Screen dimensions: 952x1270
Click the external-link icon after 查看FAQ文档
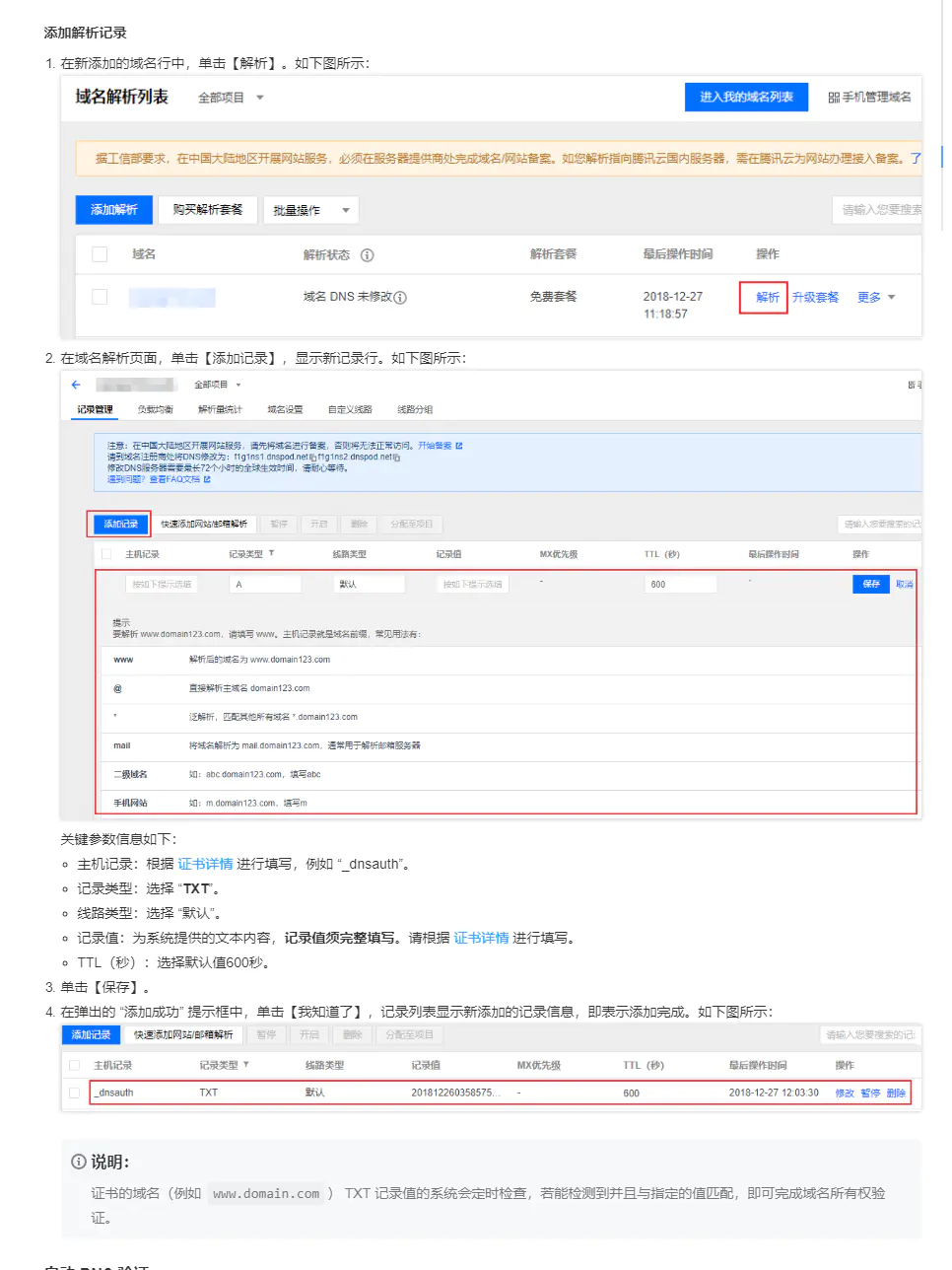pyautogui.click(x=207, y=479)
